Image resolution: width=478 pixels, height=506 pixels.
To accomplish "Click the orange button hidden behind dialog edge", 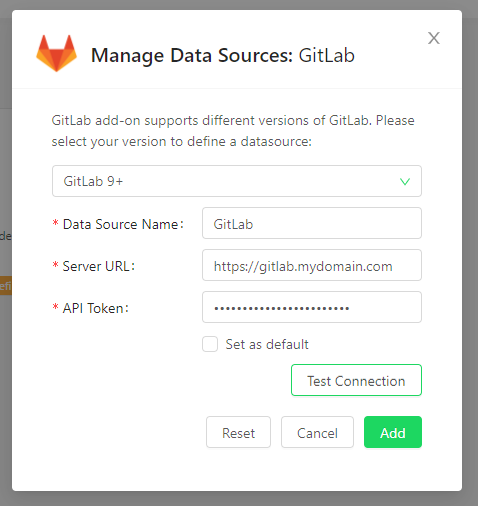I will (x=6, y=285).
